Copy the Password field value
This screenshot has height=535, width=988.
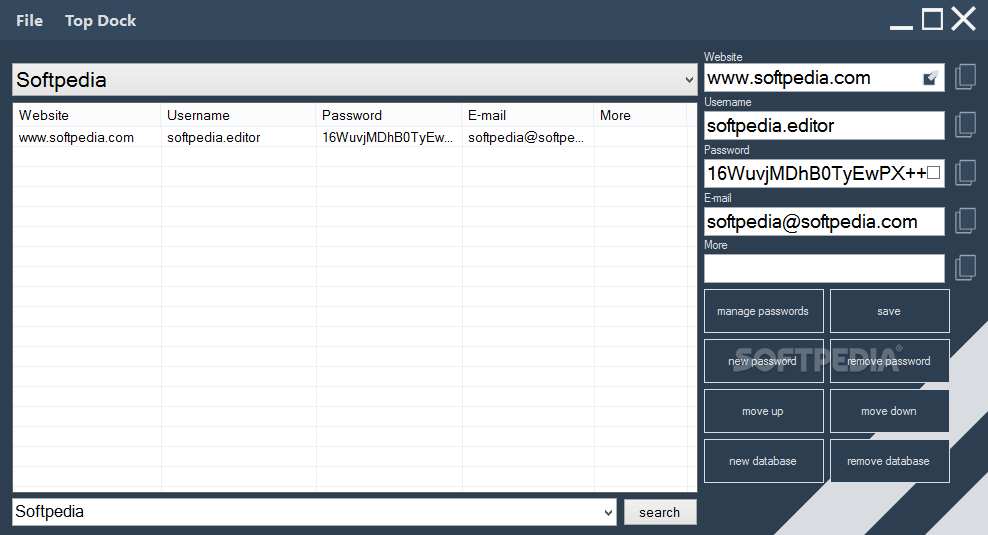tap(965, 173)
